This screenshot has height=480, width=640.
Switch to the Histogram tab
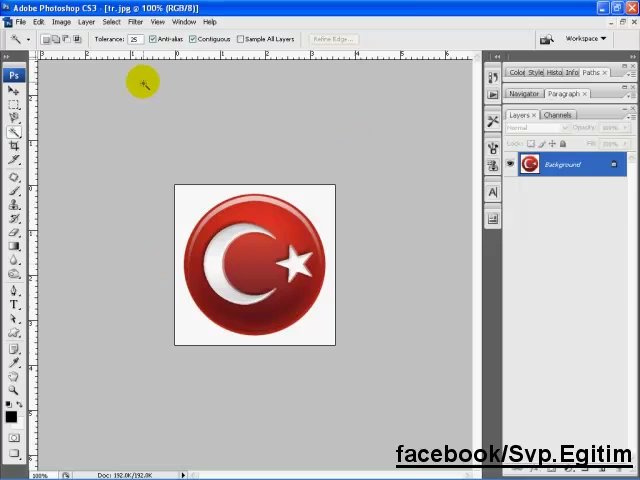[x=554, y=73]
